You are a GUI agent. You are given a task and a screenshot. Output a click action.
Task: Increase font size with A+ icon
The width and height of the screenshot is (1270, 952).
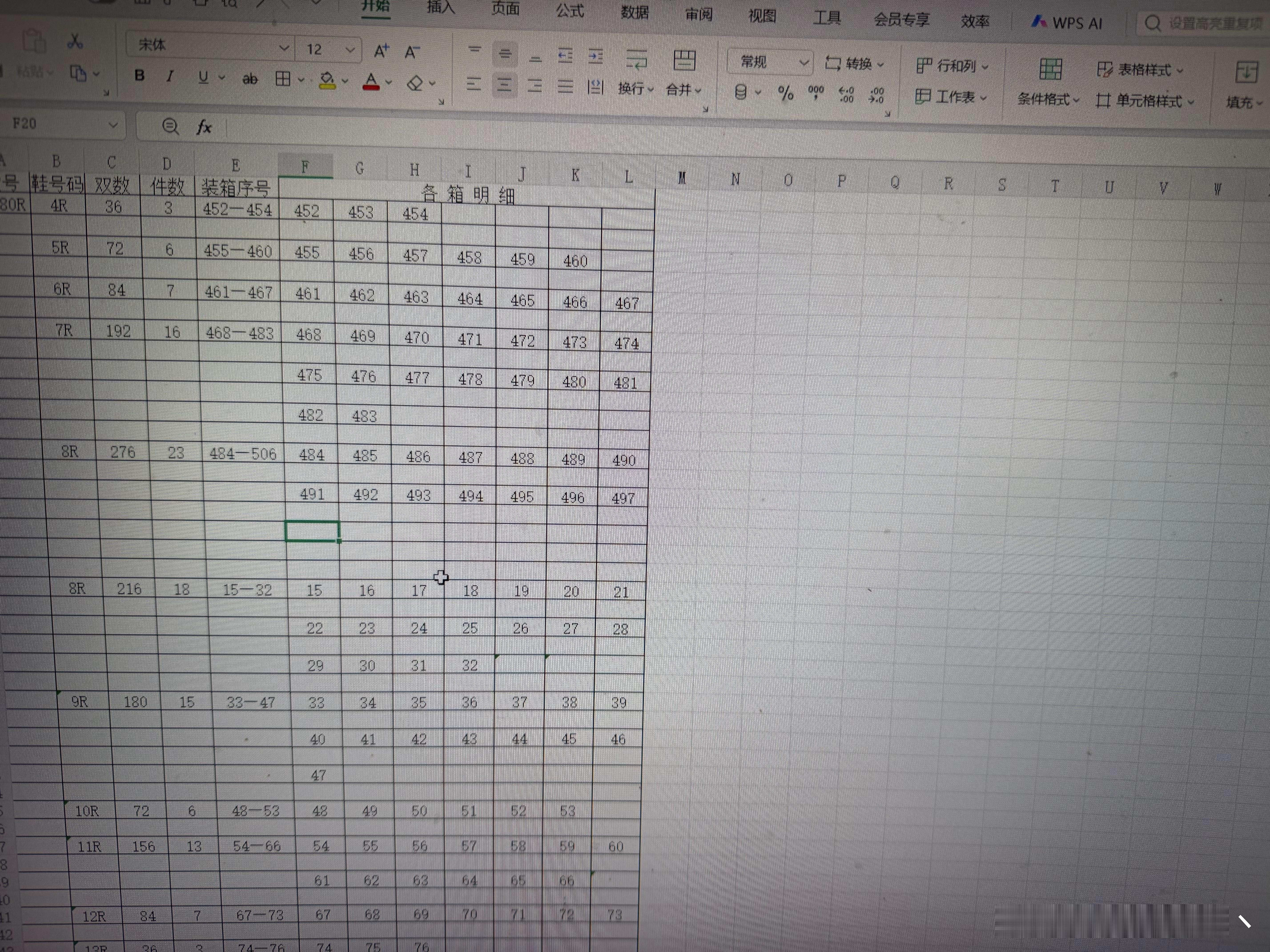[381, 51]
